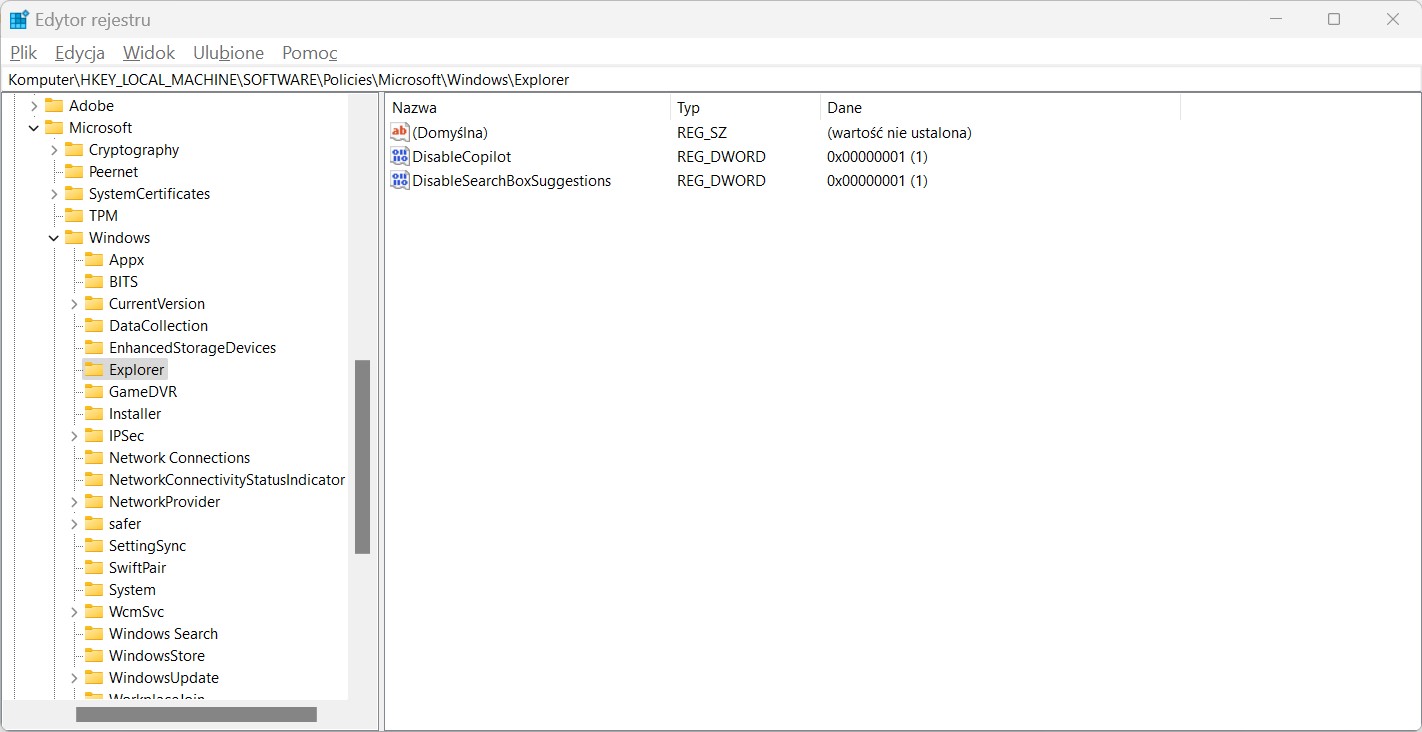This screenshot has width=1422, height=732.
Task: Click the Registry Editor app icon in title bar
Action: (19, 19)
